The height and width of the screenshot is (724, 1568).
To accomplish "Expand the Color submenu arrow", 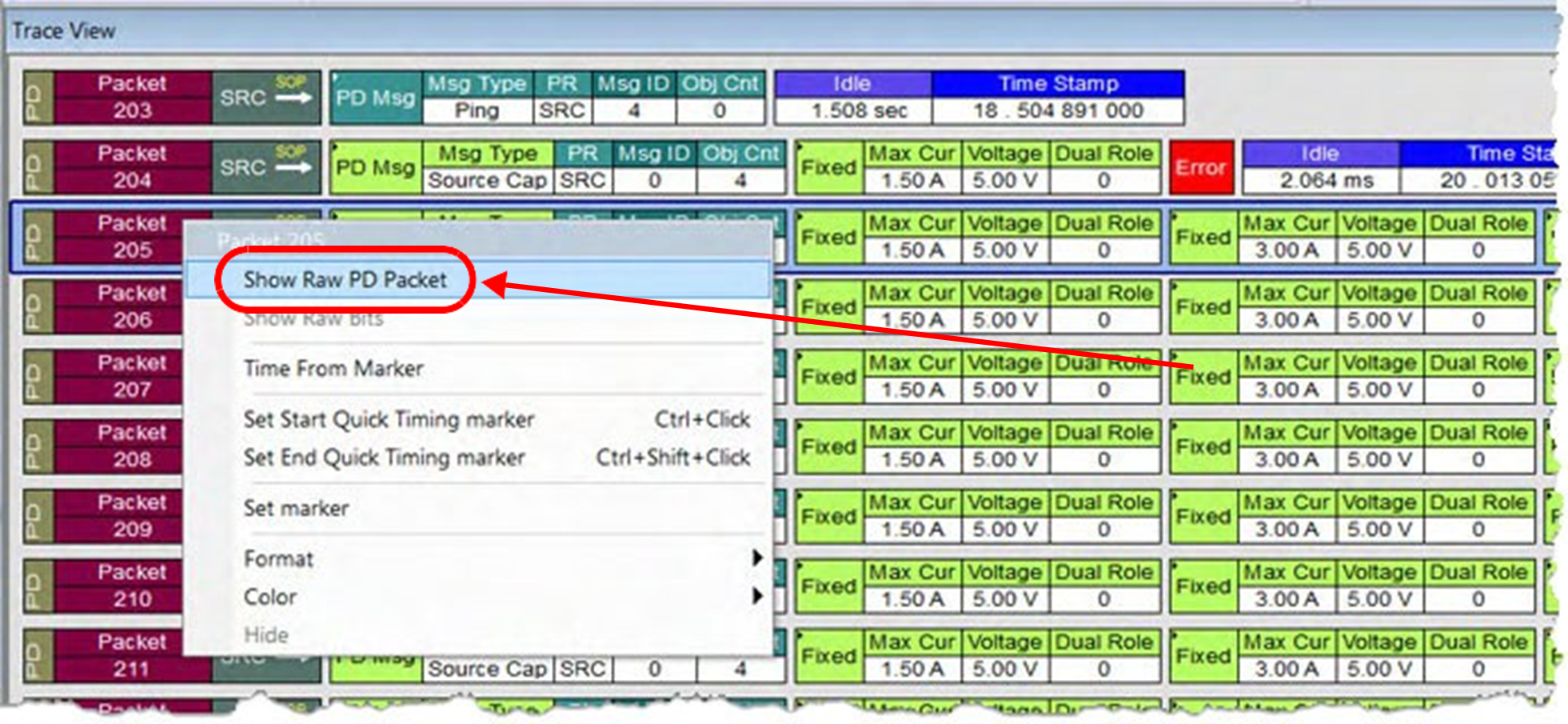I will coord(756,596).
